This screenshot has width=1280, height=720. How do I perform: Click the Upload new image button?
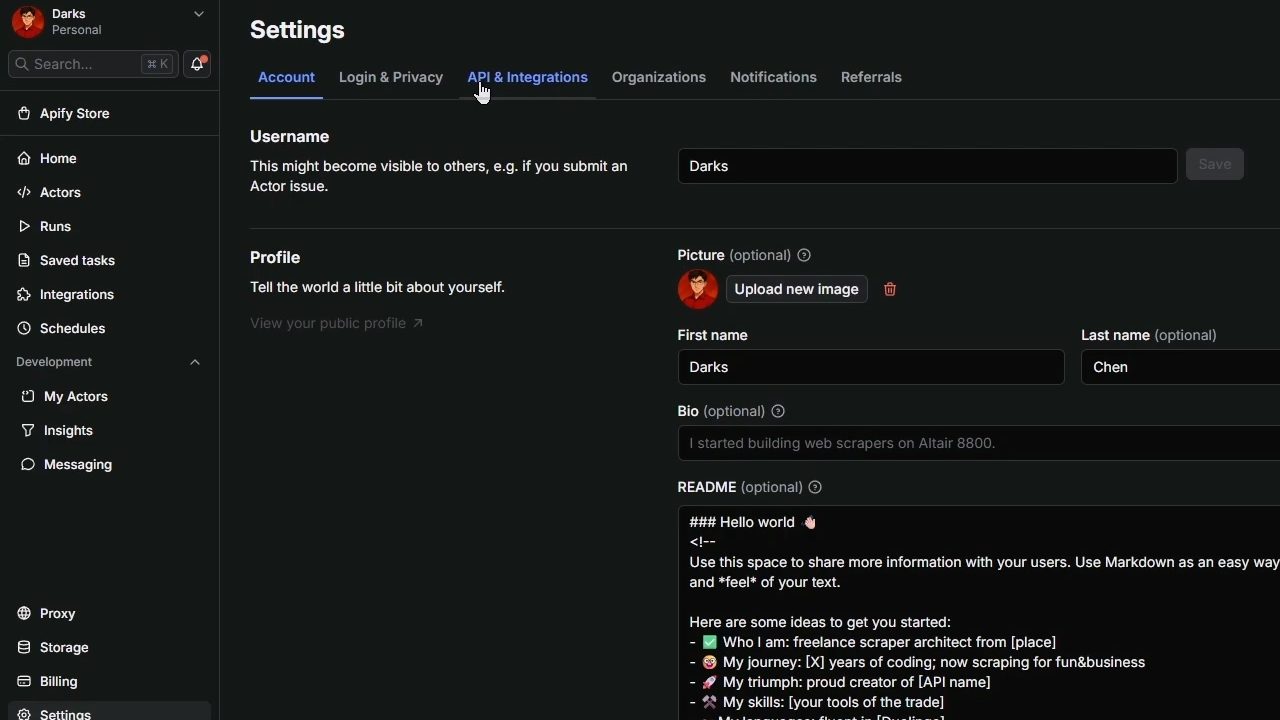point(796,289)
